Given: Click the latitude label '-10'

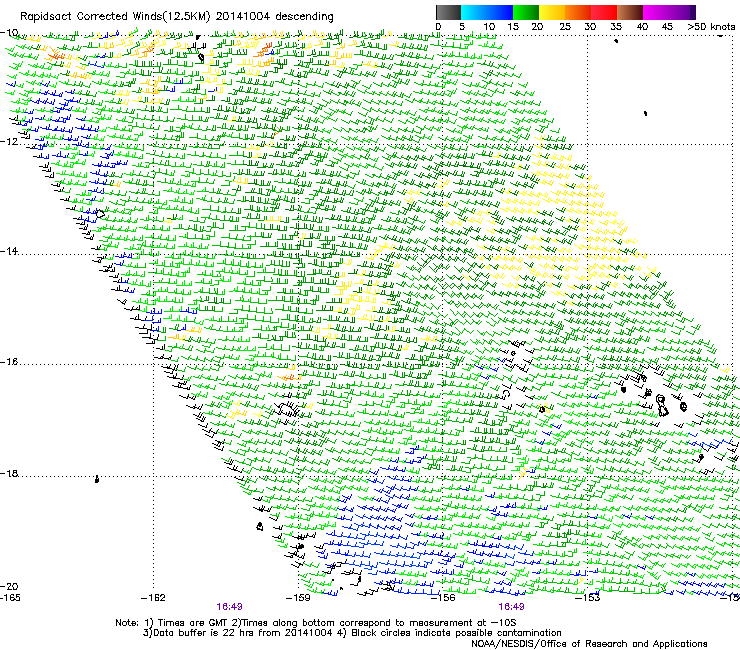Looking at the screenshot, I should (9, 32).
